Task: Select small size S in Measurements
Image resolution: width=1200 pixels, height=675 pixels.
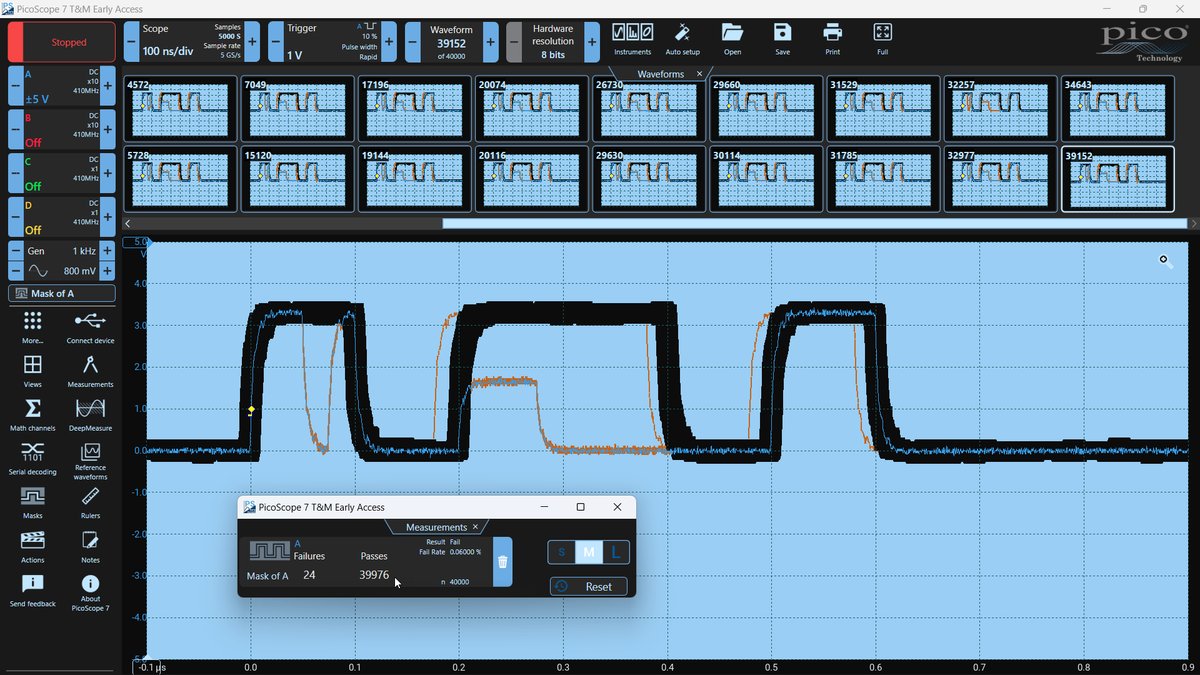Action: (561, 551)
